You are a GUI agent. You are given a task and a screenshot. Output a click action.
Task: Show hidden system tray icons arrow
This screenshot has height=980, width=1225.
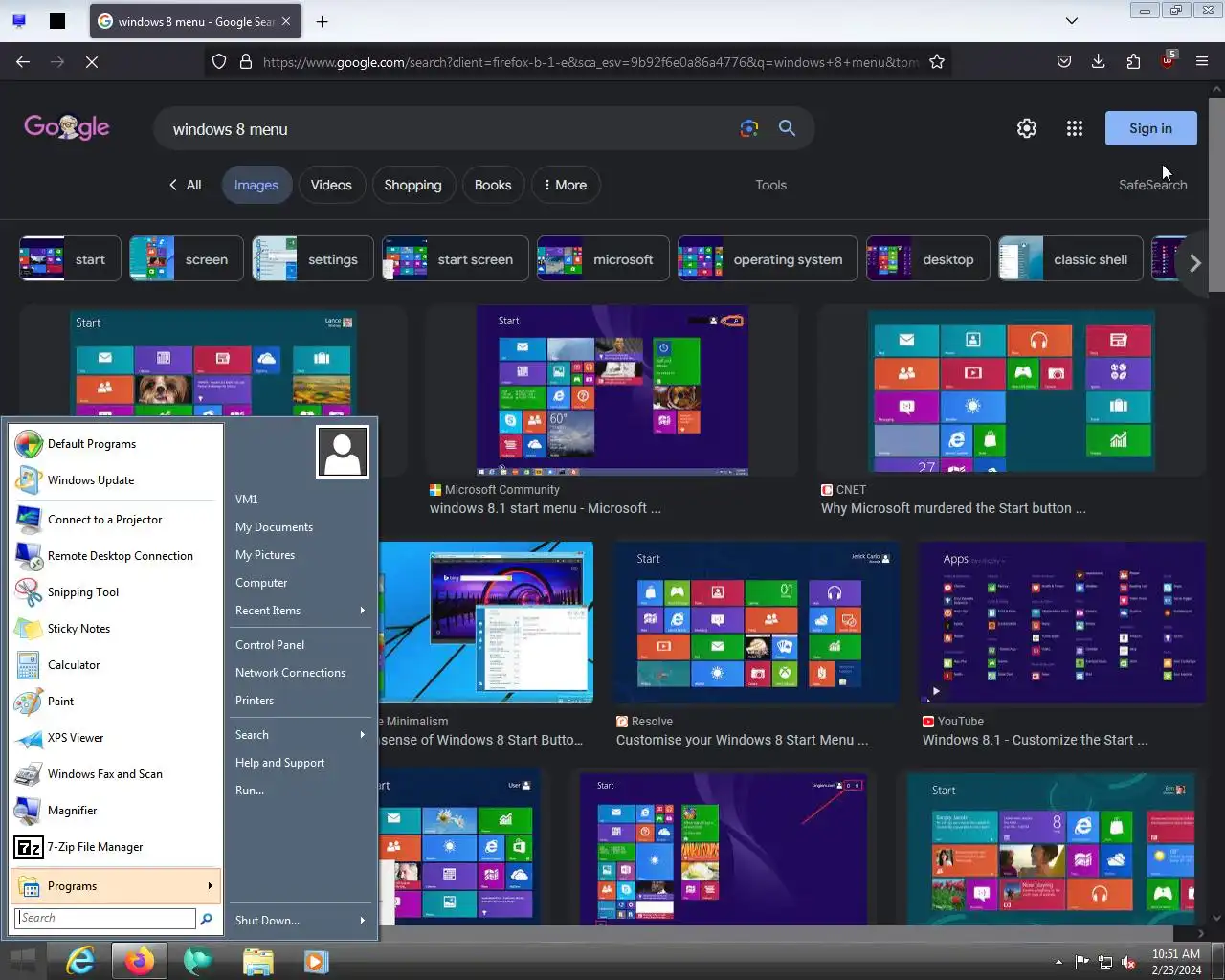pos(1058,962)
